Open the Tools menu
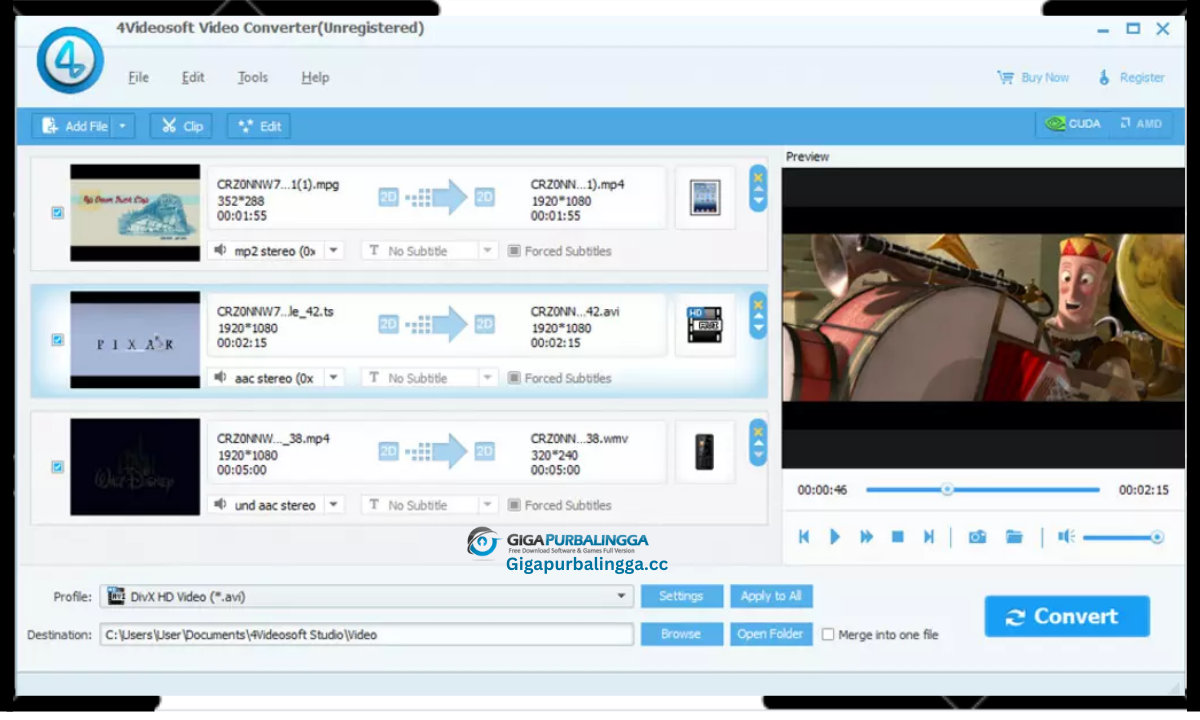The height and width of the screenshot is (720, 1200). coord(253,77)
